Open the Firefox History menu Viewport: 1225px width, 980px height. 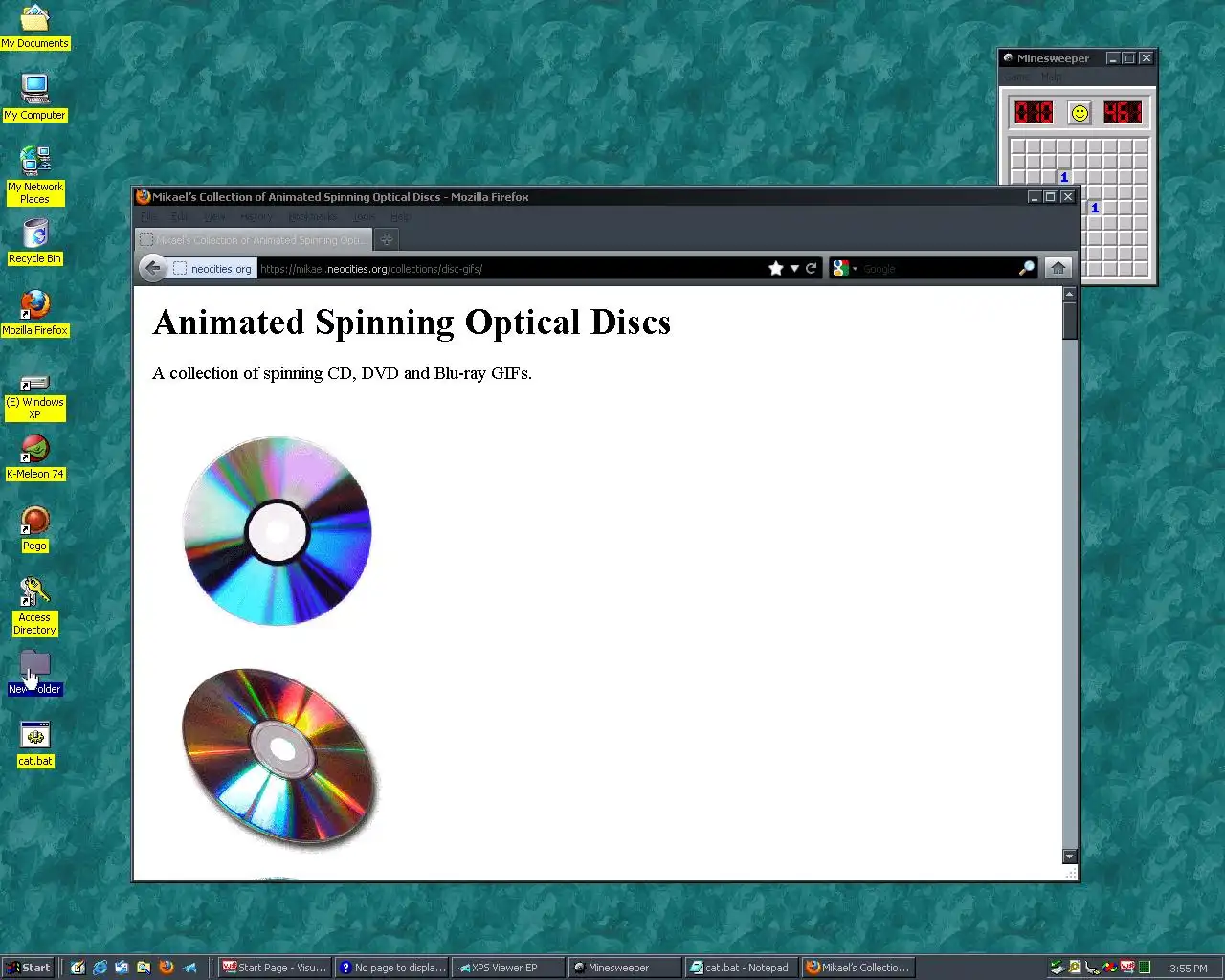(x=256, y=217)
